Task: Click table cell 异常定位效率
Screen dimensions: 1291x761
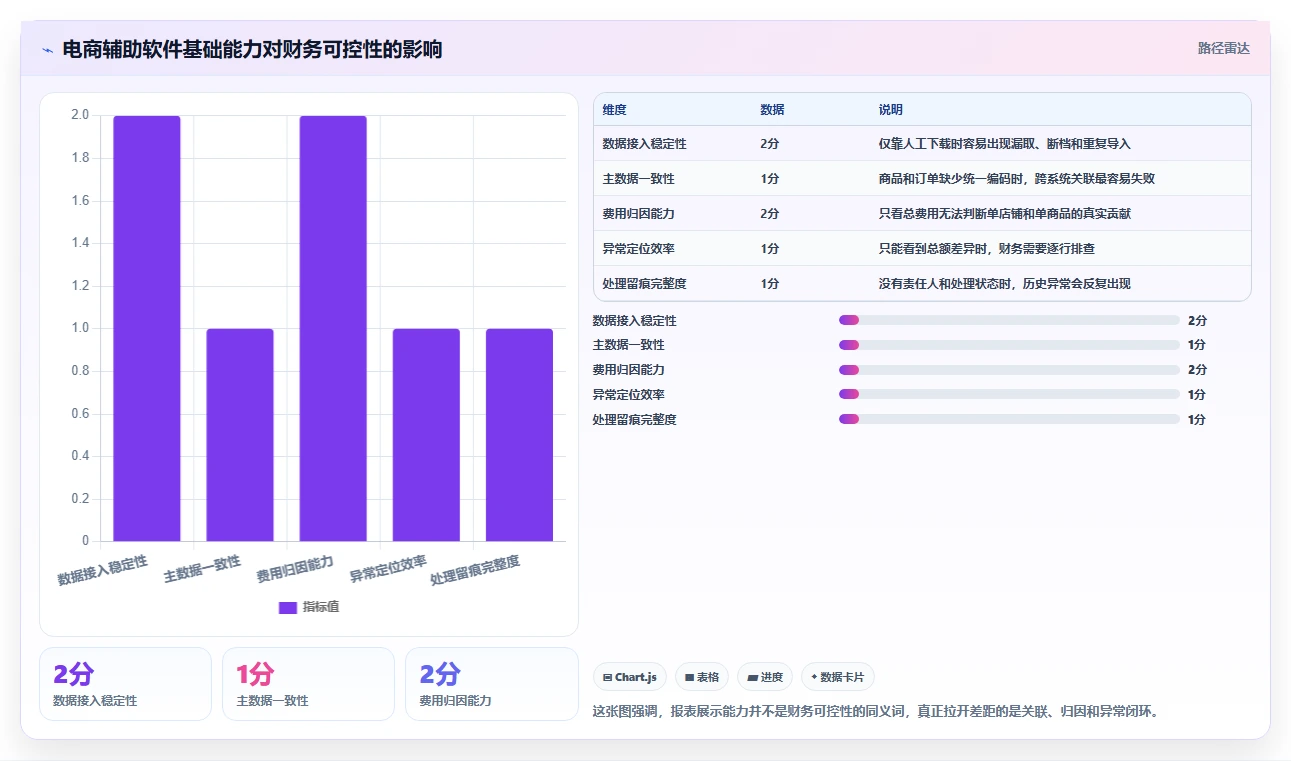Action: [639, 248]
